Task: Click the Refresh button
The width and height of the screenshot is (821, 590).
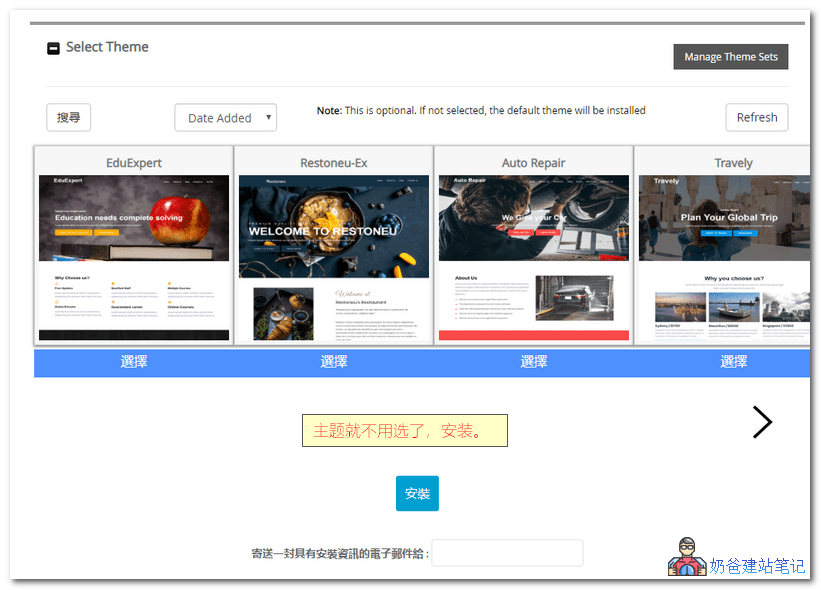Action: [x=756, y=117]
